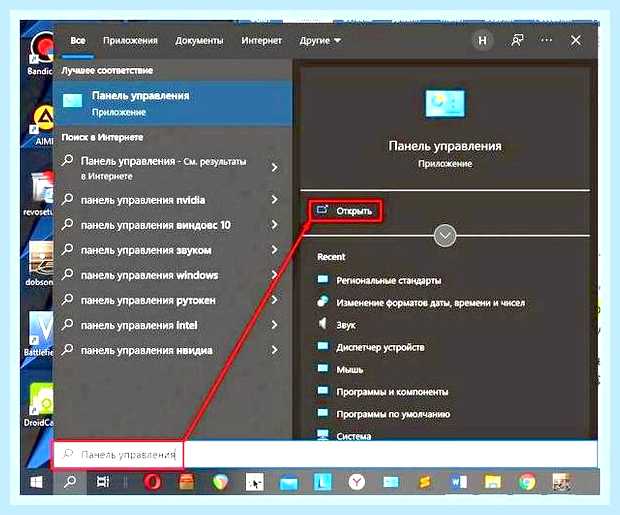Image resolution: width=620 pixels, height=515 pixels.
Task: Open the shield-shaped taskbar app
Action: [x=220, y=482]
